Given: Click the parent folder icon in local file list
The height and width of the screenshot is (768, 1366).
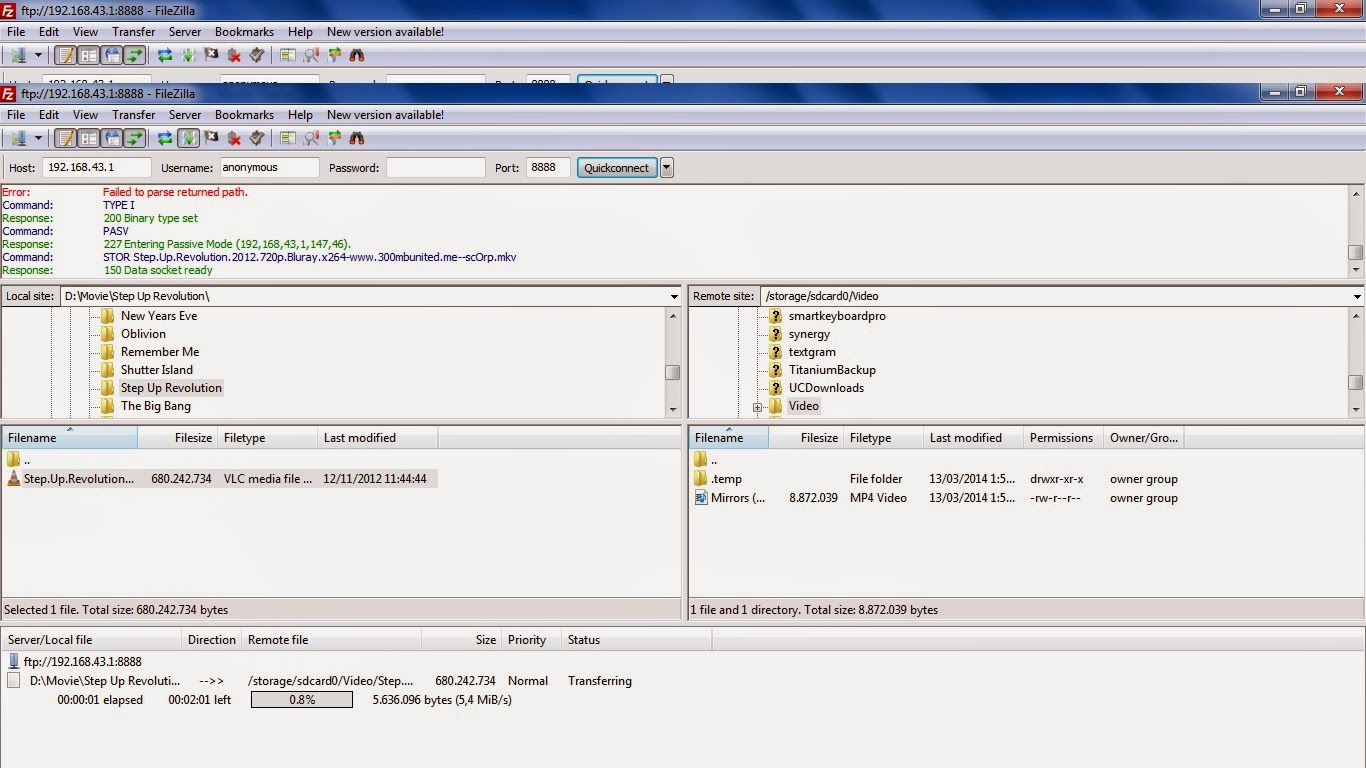Looking at the screenshot, I should [14, 460].
